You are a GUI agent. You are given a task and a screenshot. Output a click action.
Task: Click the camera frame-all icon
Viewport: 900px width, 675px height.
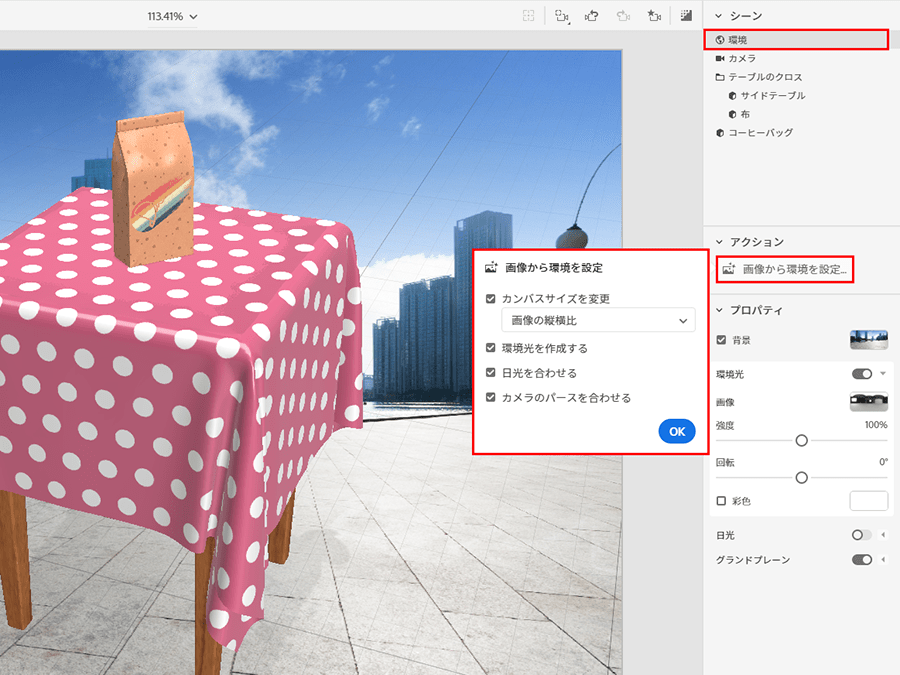pyautogui.click(x=562, y=16)
